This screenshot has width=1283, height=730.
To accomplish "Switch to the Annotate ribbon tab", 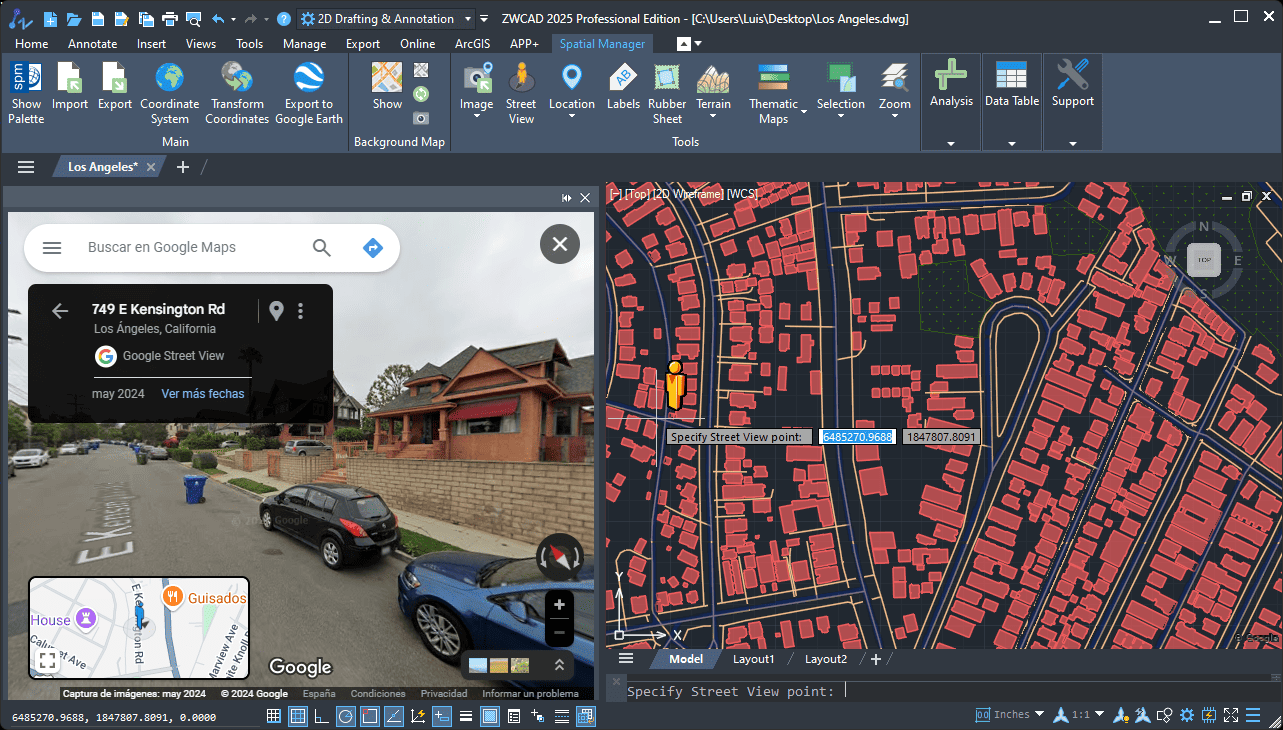I will 92,43.
